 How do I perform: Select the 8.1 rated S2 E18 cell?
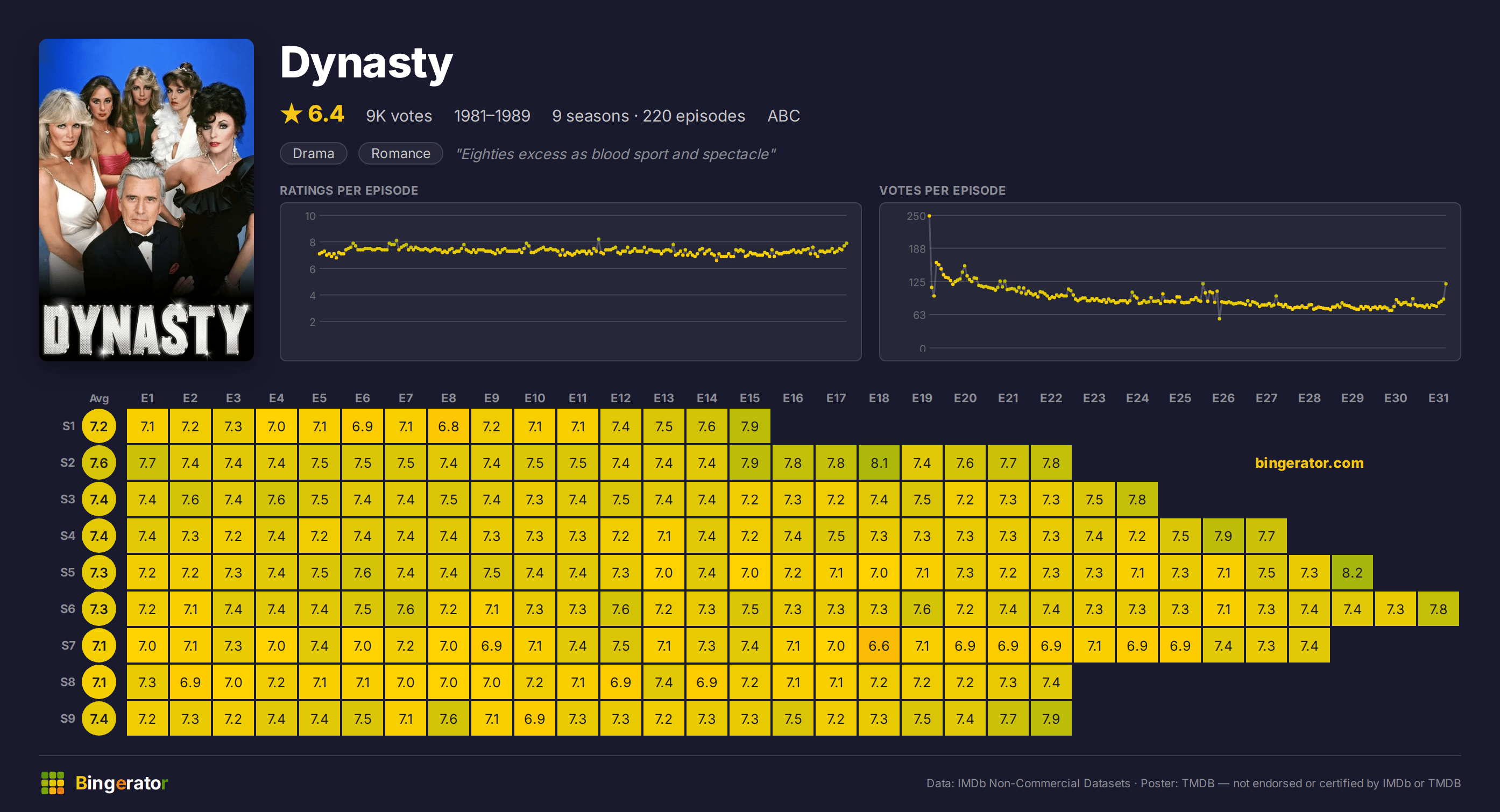879,463
